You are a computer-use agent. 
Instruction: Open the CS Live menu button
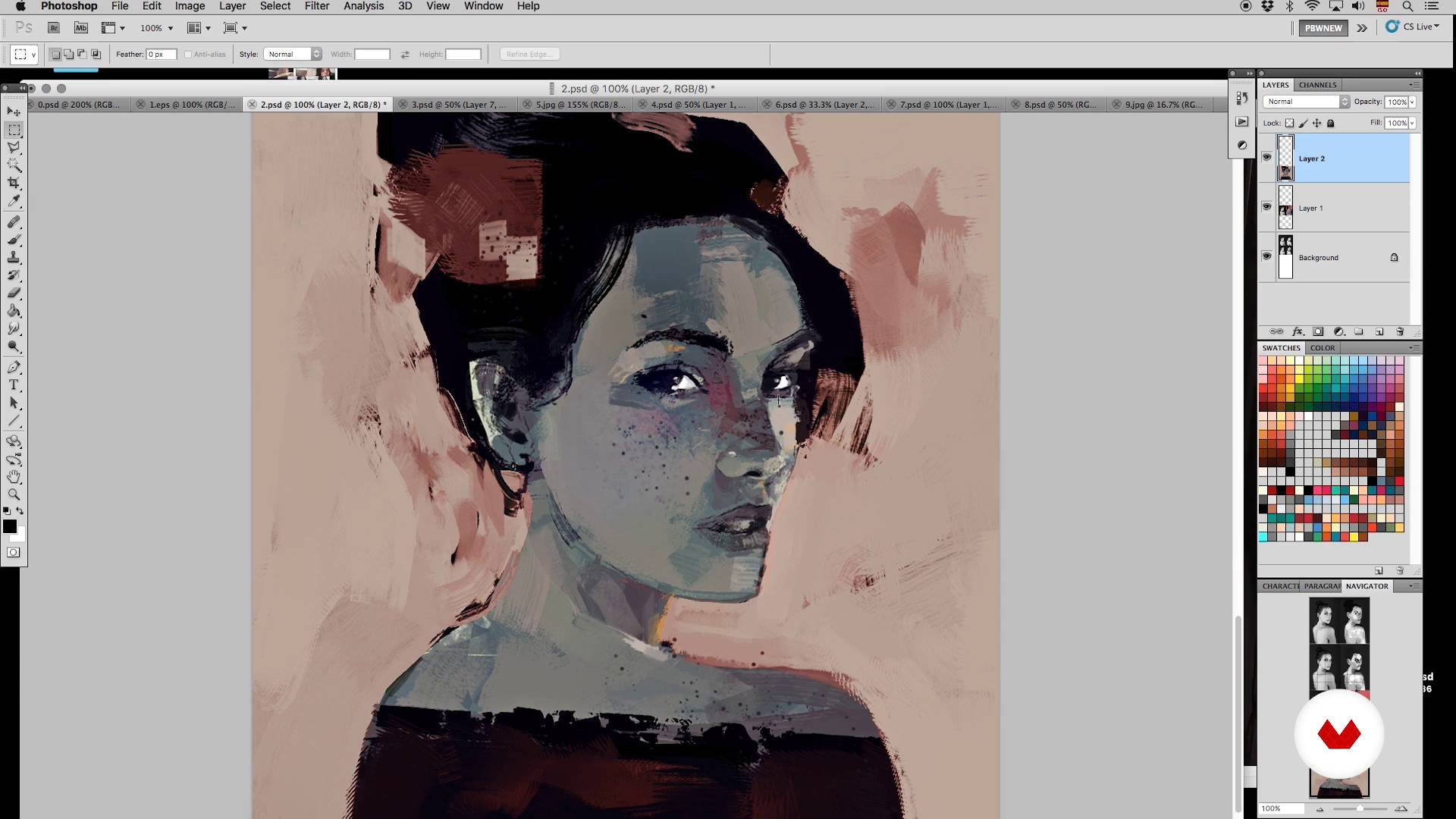(1414, 27)
